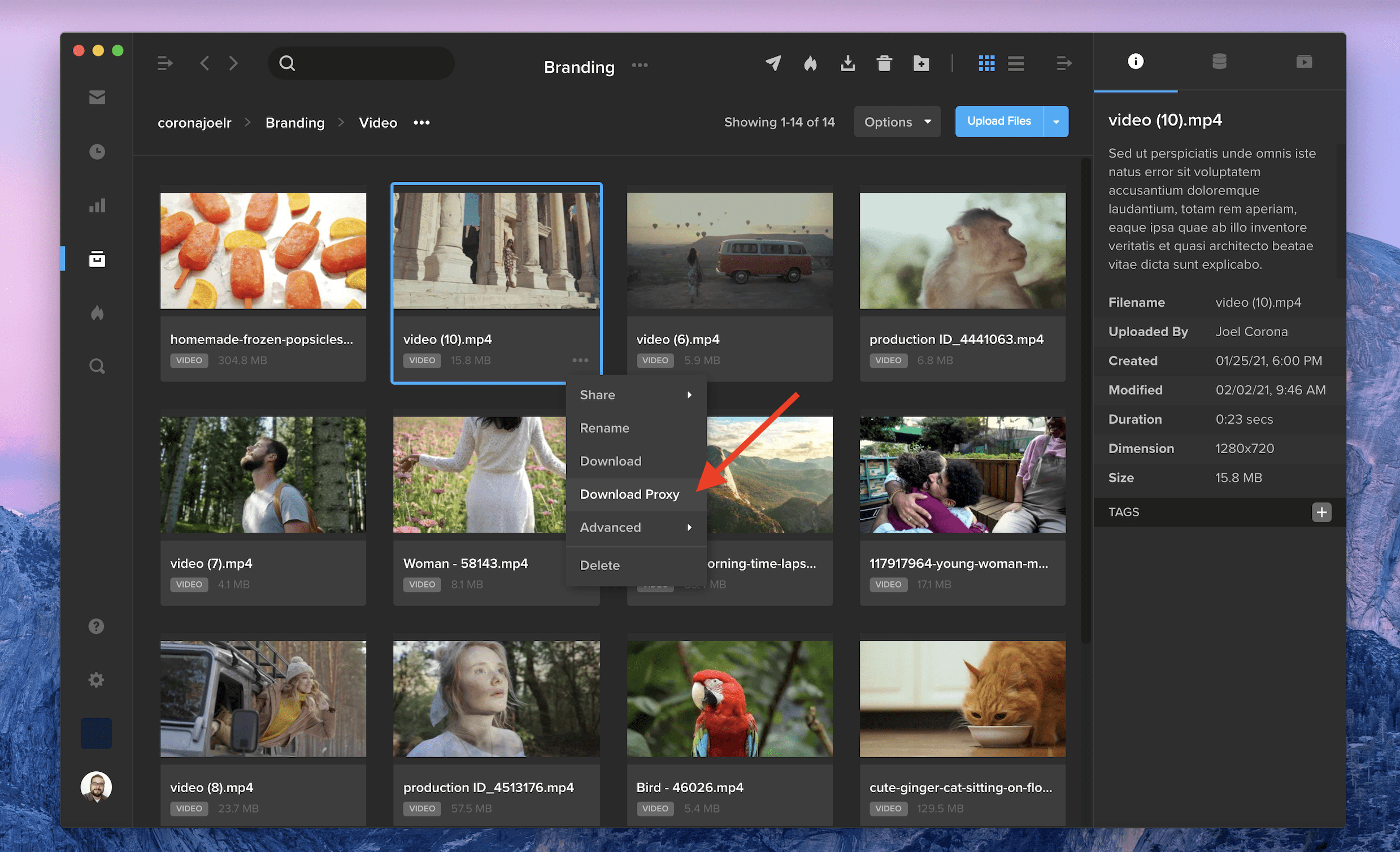Open the storage database tab in right panel

(1219, 62)
